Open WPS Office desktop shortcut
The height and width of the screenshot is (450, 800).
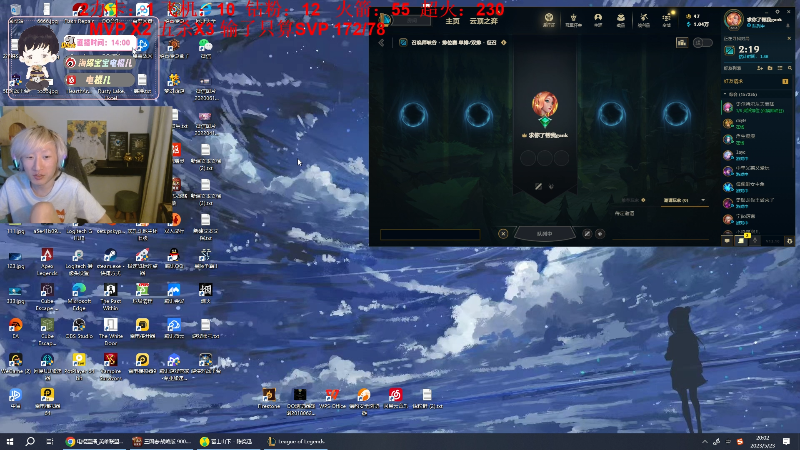332,398
